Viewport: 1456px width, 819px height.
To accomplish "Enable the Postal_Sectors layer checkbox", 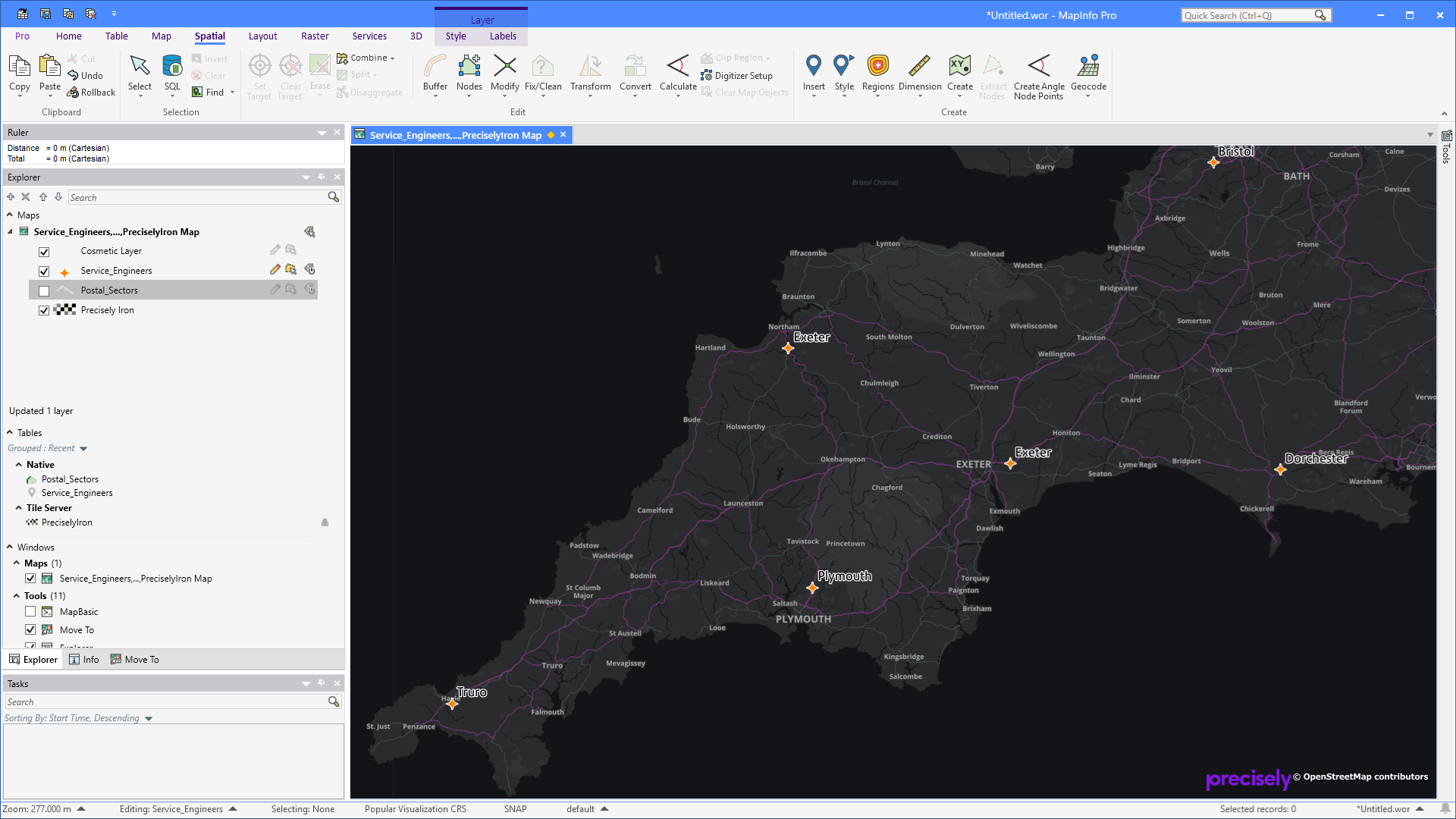I will [44, 291].
